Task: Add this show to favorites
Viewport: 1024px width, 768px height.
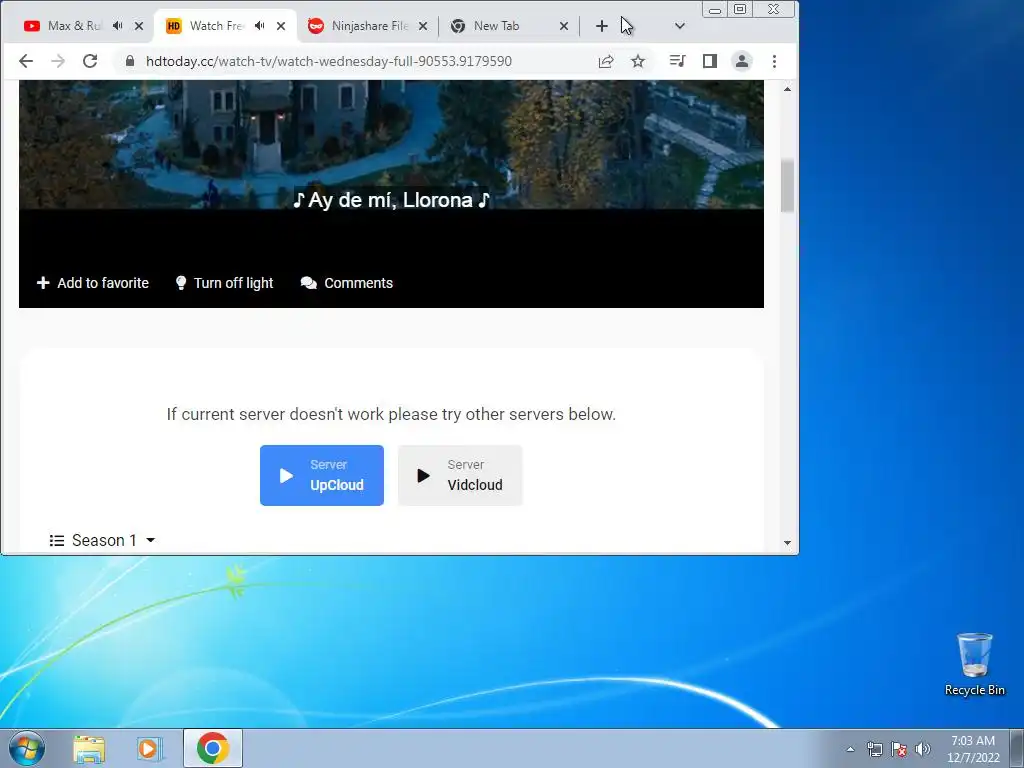Action: click(x=93, y=283)
